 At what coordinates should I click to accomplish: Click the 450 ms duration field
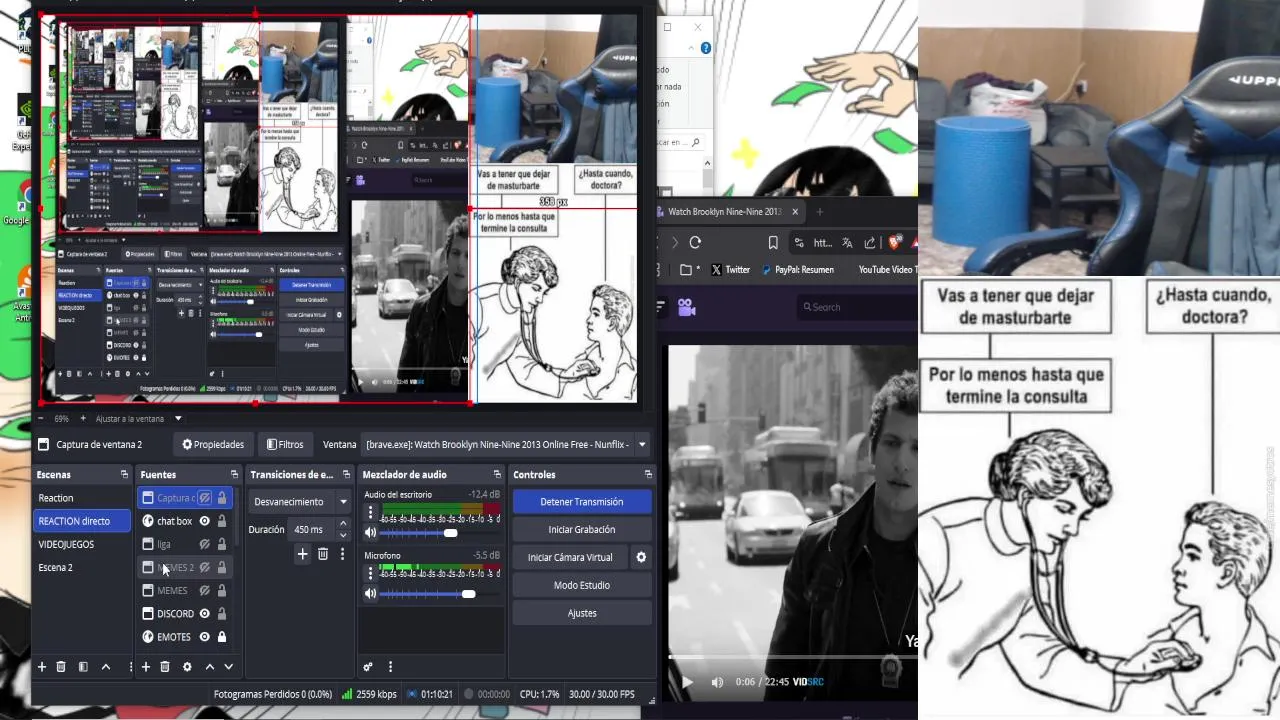click(313, 529)
